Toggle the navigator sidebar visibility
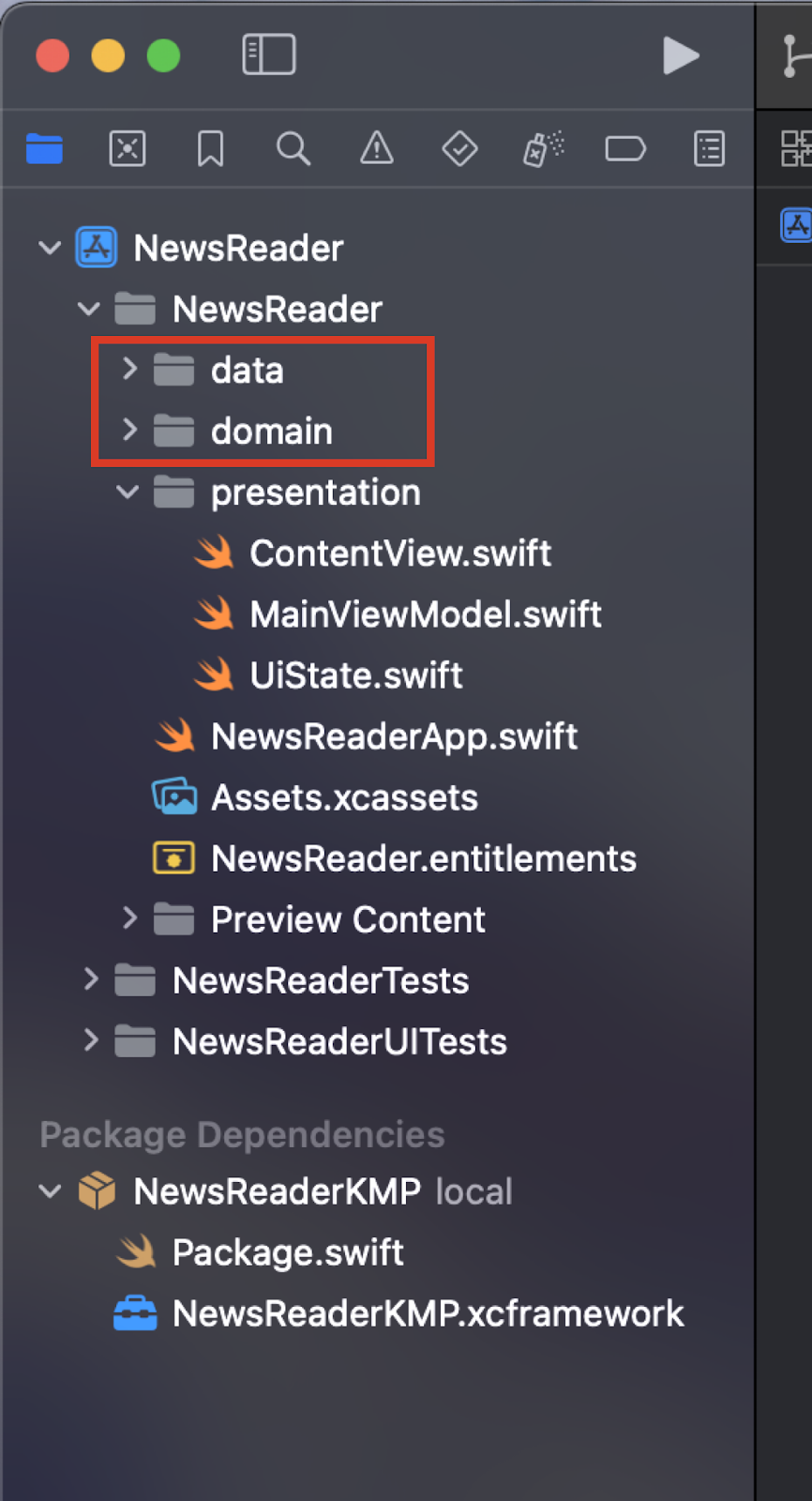Image resolution: width=812 pixels, height=1501 pixels. pos(269,54)
